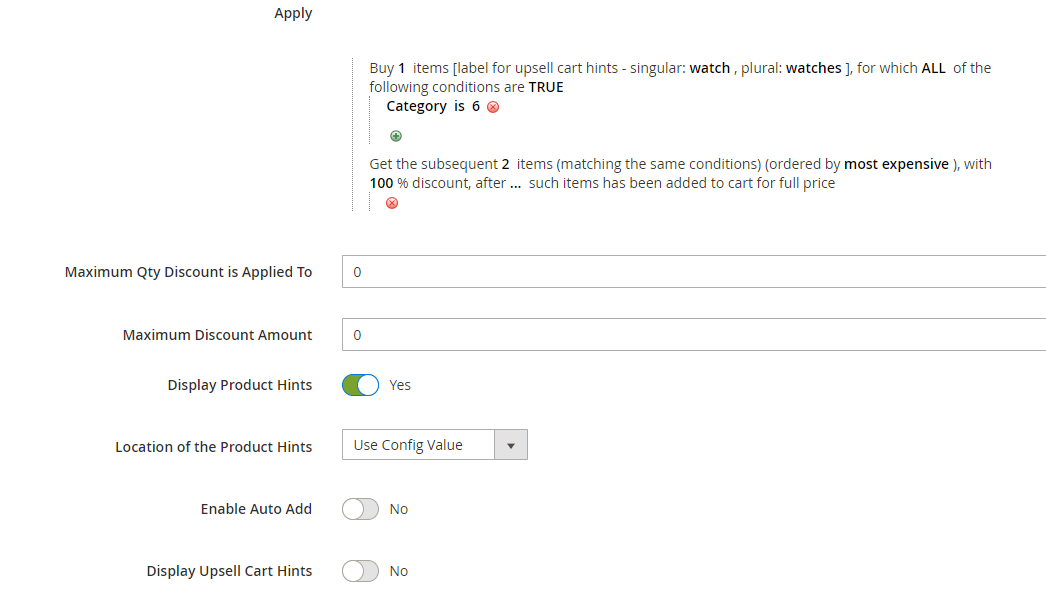Click the bold 'Category' condition name
Screen dimensions: 1046x603
tap(416, 106)
